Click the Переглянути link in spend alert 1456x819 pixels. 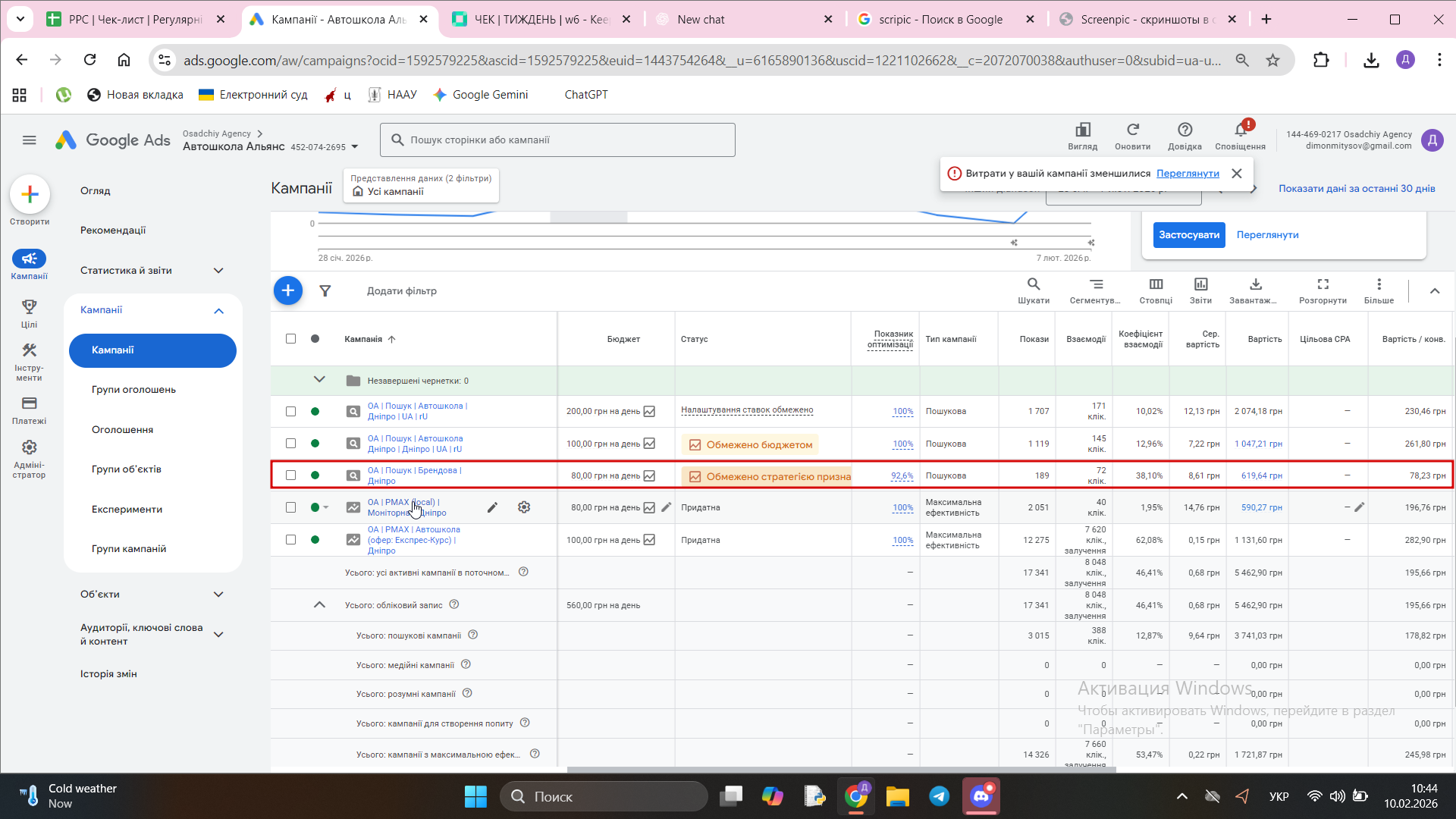click(x=1187, y=174)
